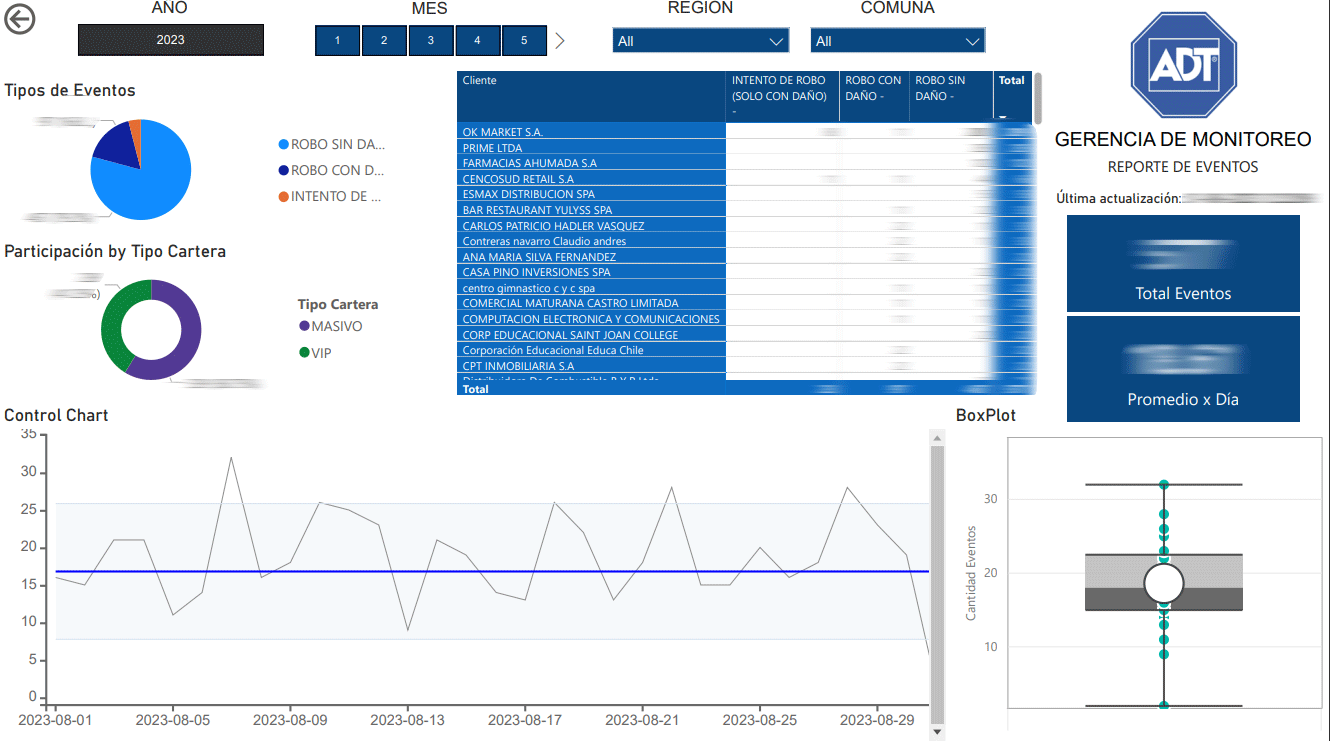Click the Total Eventos card
This screenshot has height=741, width=1330.
click(1183, 264)
